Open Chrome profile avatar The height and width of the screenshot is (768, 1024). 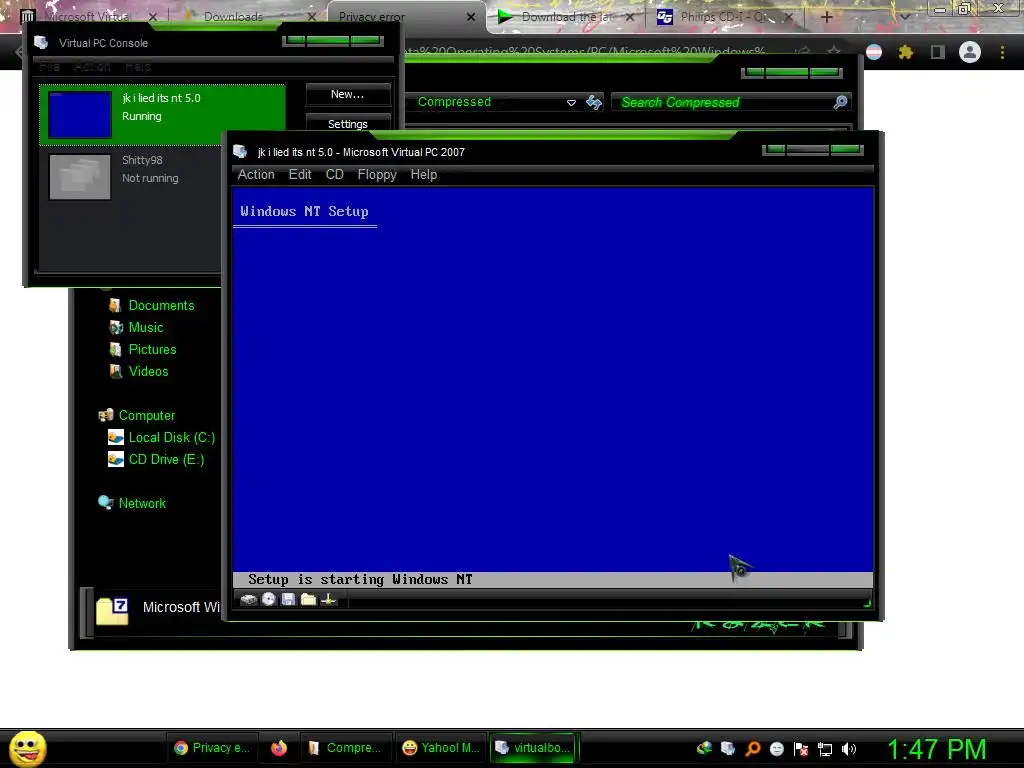tap(969, 52)
